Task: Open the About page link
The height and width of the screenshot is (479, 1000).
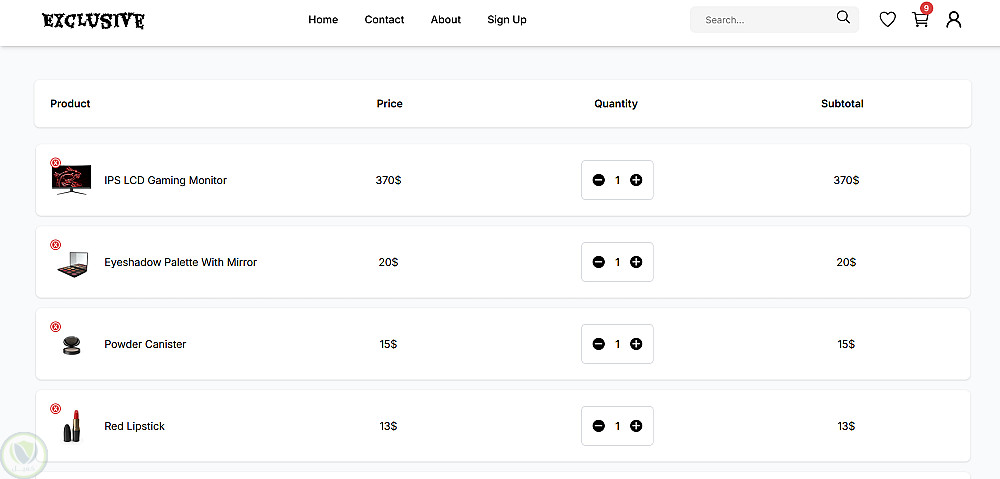Action: point(446,20)
